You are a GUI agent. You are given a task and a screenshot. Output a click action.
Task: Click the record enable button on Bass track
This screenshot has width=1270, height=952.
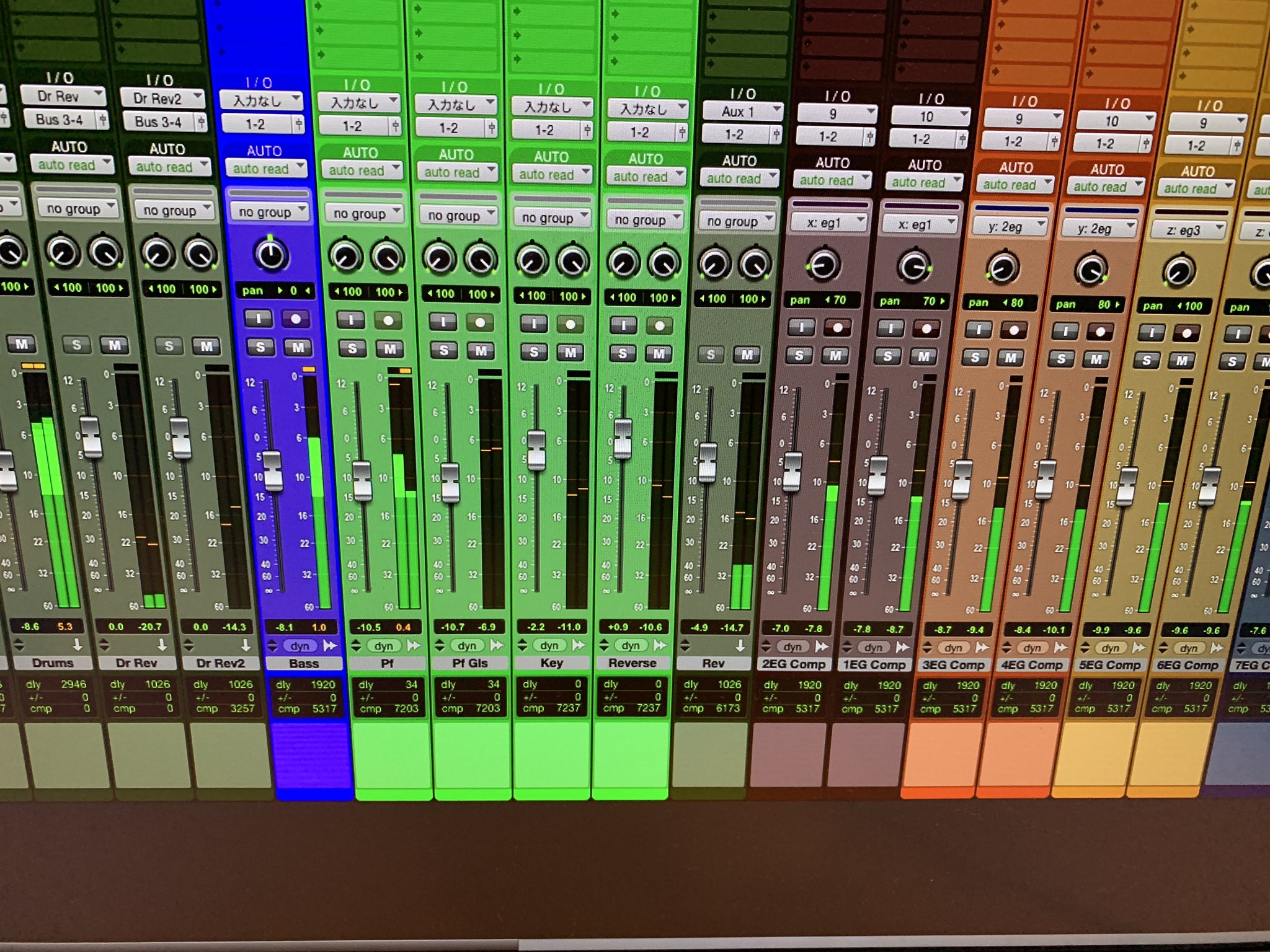[x=296, y=319]
